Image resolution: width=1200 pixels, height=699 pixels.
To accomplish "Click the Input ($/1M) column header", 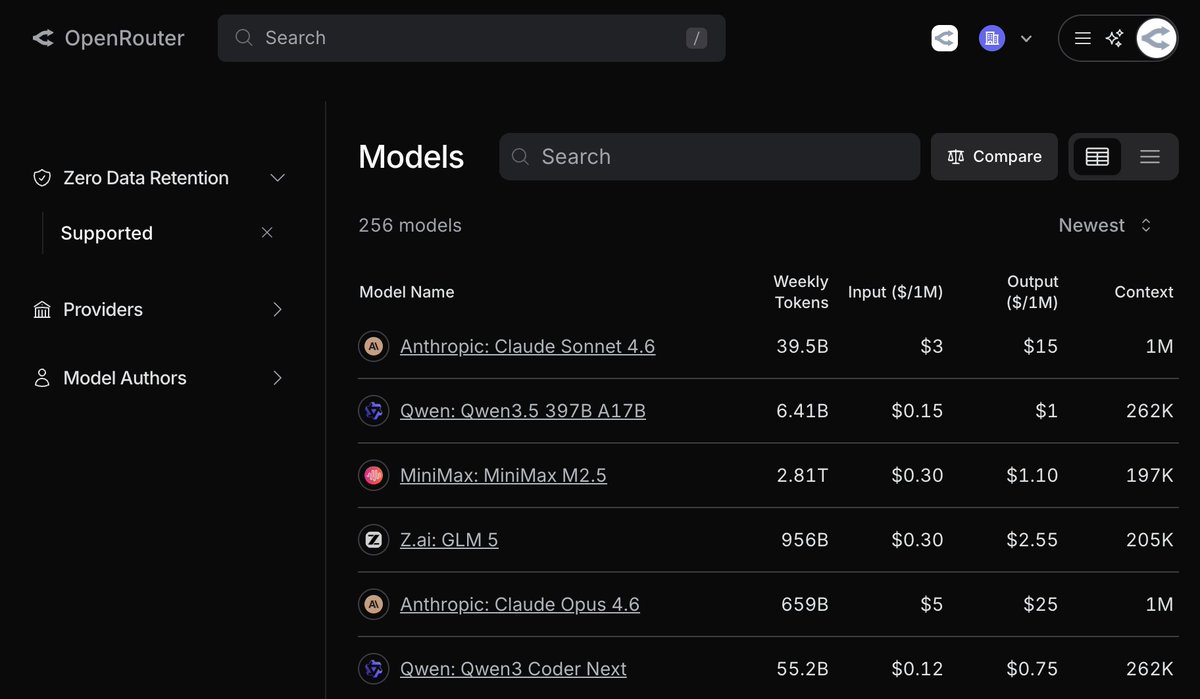I will [896, 292].
